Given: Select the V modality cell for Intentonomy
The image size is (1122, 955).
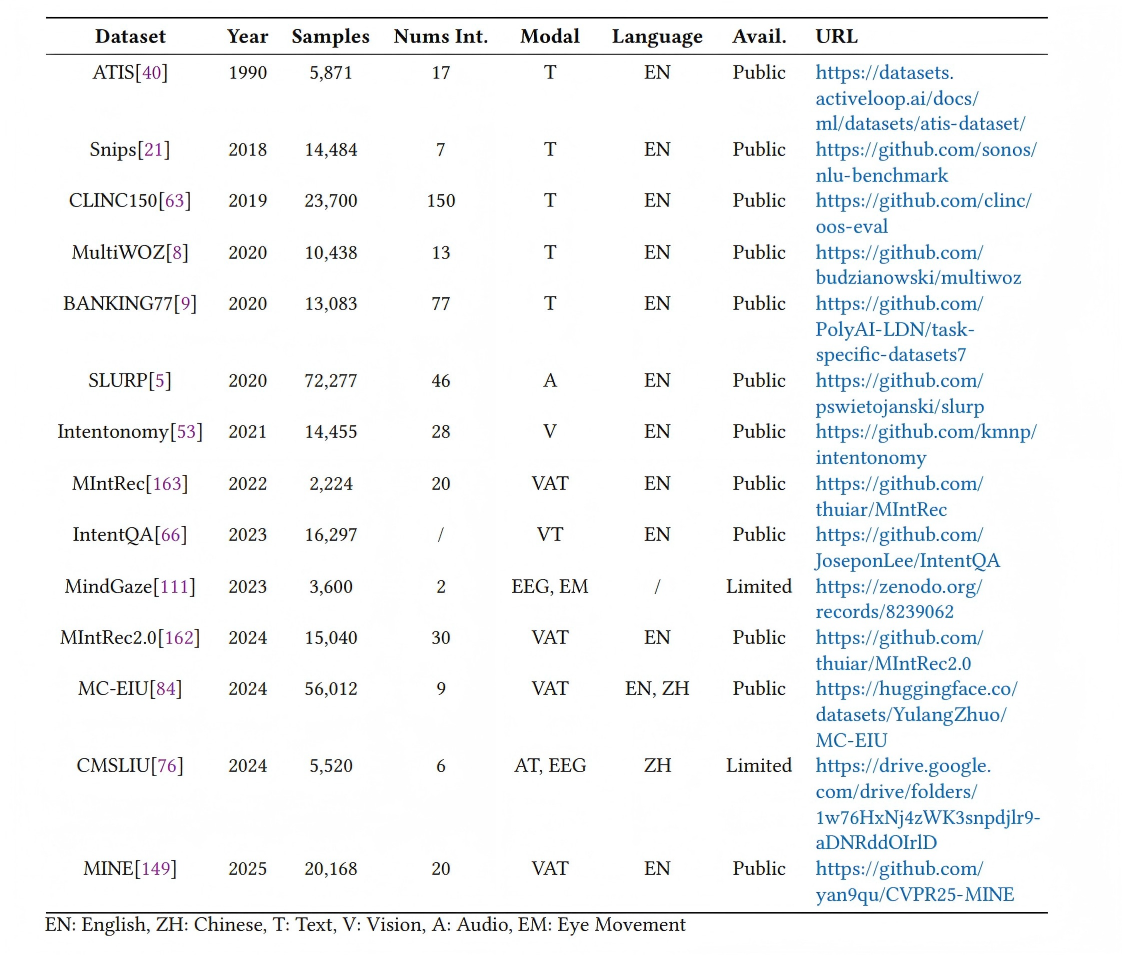Looking at the screenshot, I should [x=550, y=432].
